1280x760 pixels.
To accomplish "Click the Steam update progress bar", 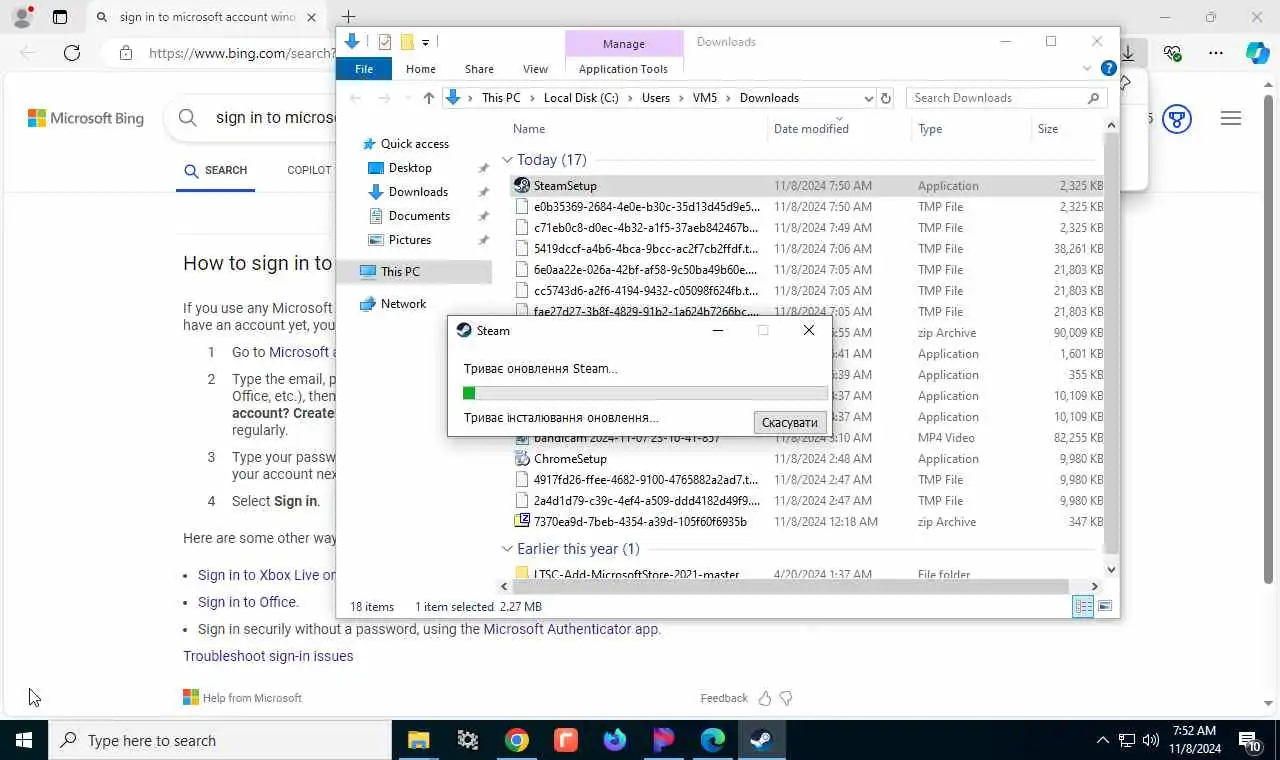I will [x=645, y=393].
